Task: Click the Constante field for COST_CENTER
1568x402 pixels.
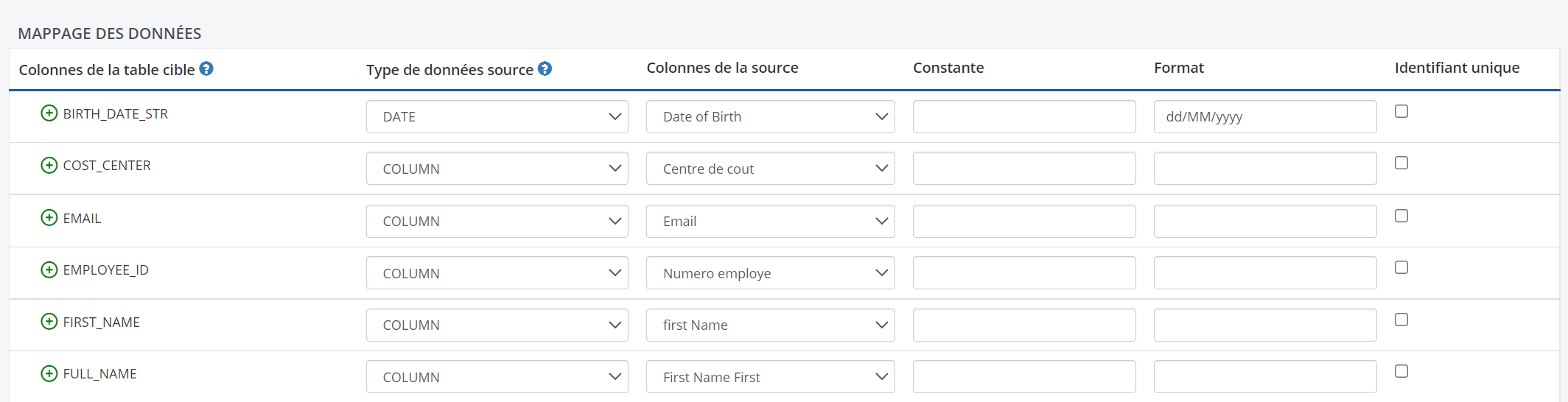Action: [1023, 169]
